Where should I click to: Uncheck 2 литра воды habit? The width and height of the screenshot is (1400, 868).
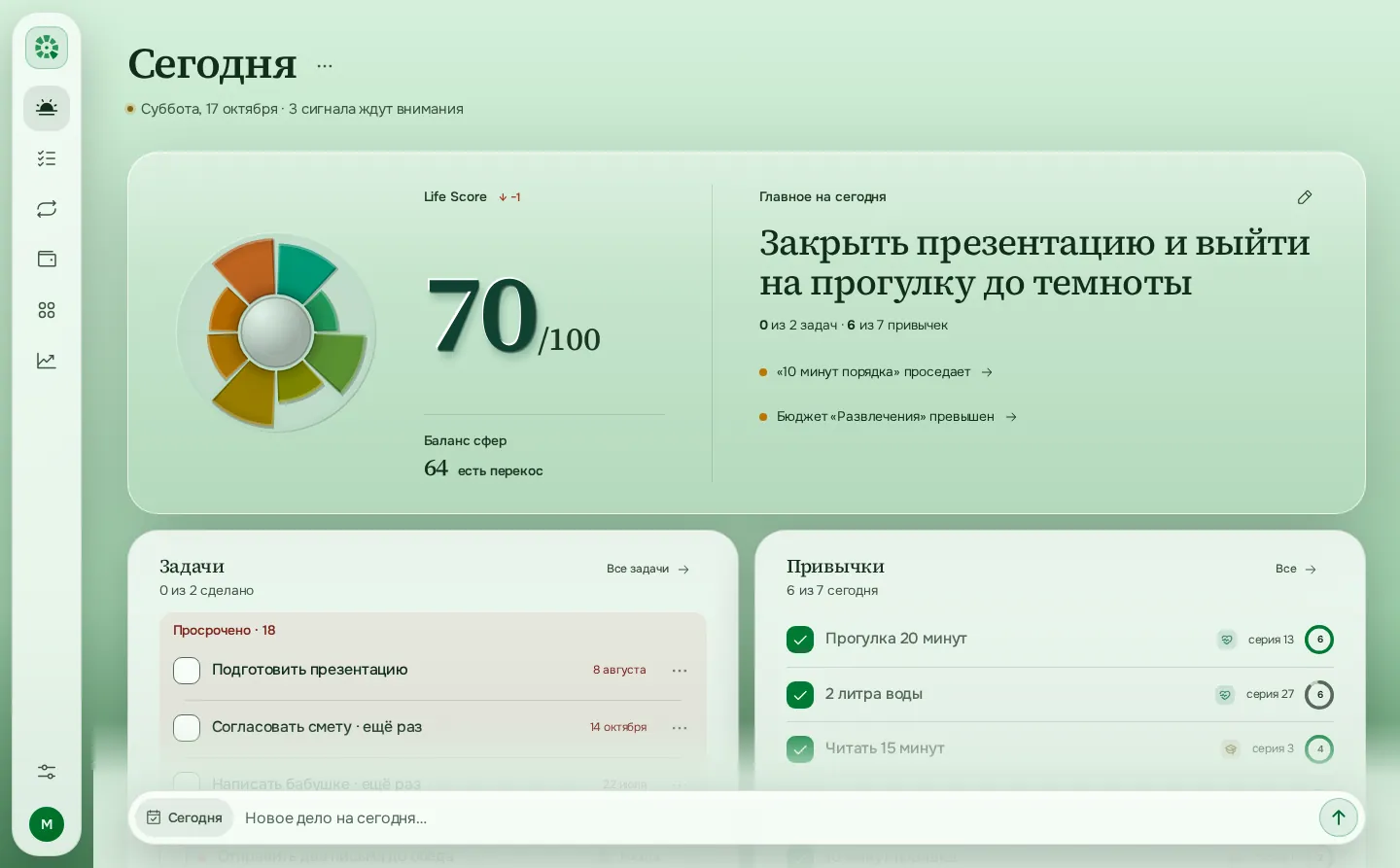800,695
